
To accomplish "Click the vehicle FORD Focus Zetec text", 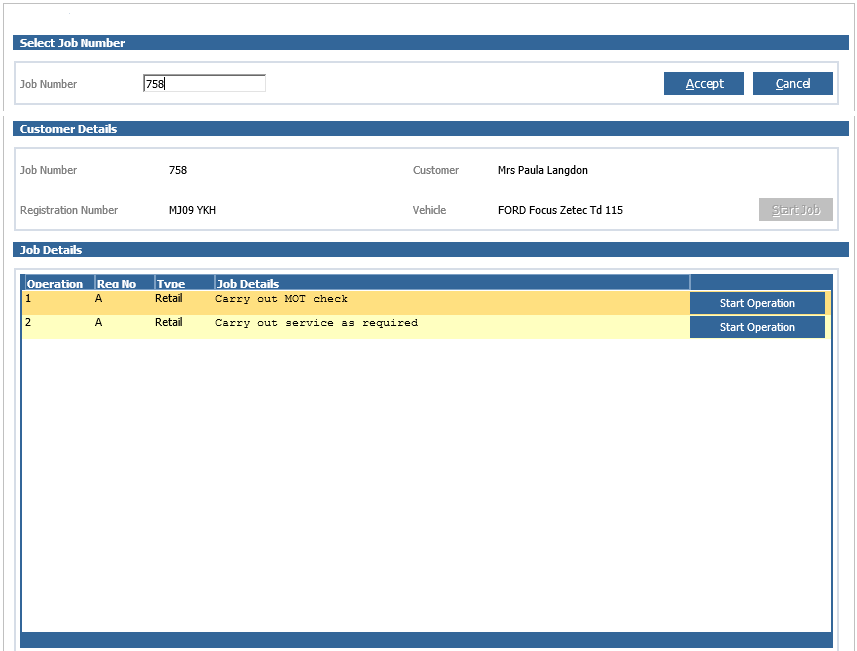I will tap(560, 210).
